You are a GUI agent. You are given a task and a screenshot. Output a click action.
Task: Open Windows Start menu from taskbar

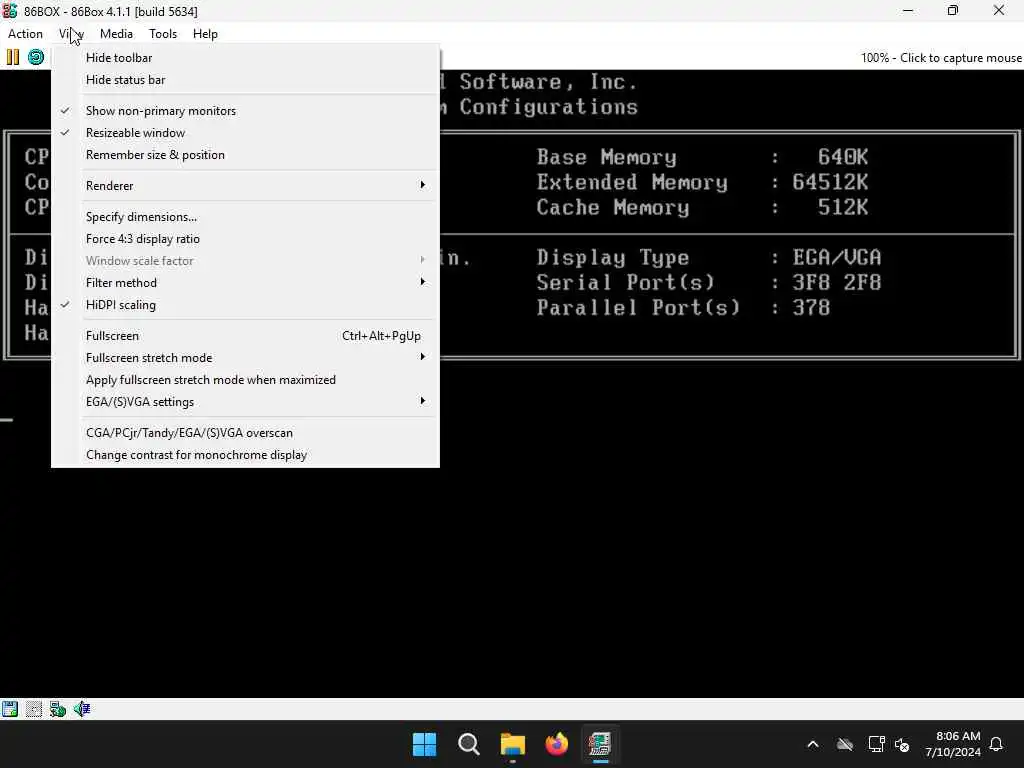[x=424, y=744]
